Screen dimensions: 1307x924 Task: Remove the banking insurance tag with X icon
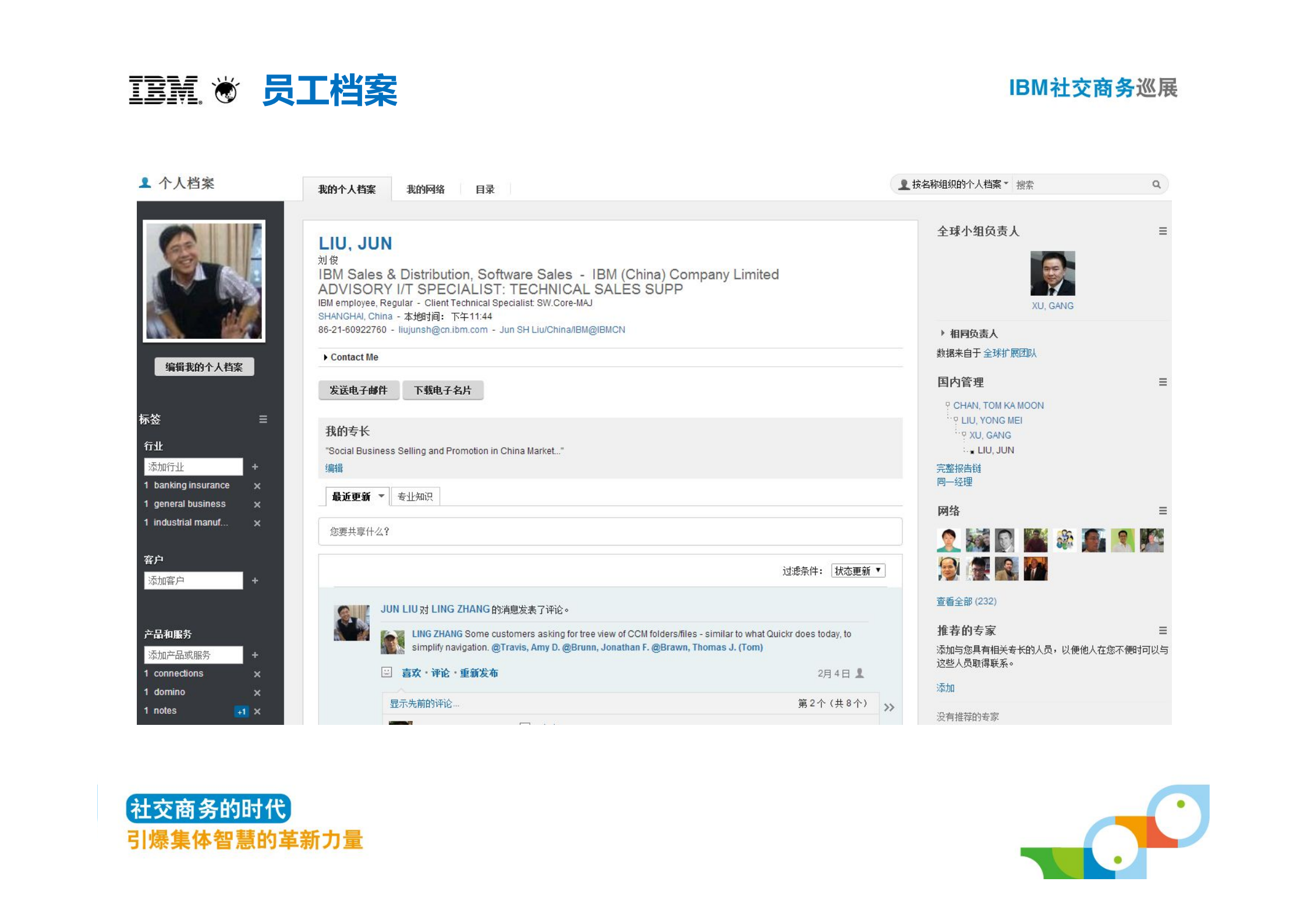point(257,486)
